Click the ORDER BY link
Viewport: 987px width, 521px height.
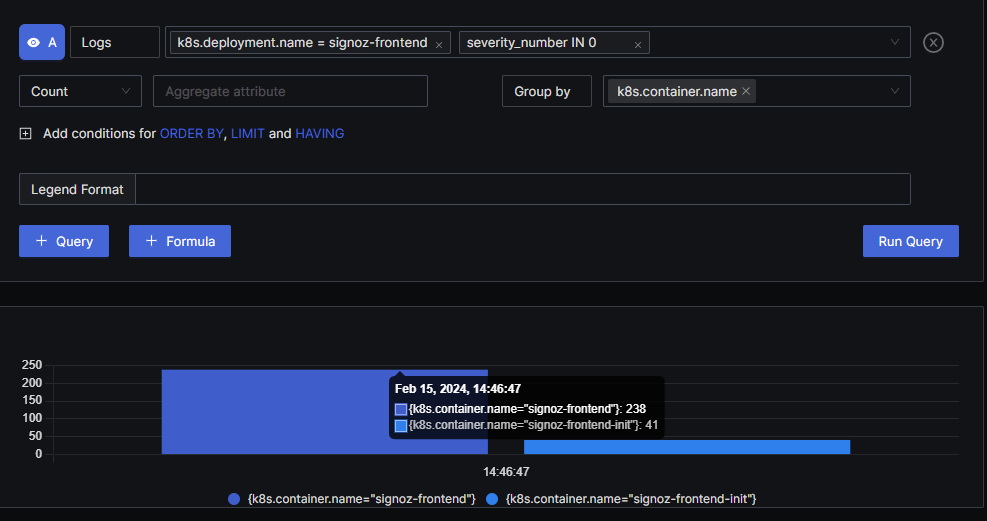coord(191,133)
